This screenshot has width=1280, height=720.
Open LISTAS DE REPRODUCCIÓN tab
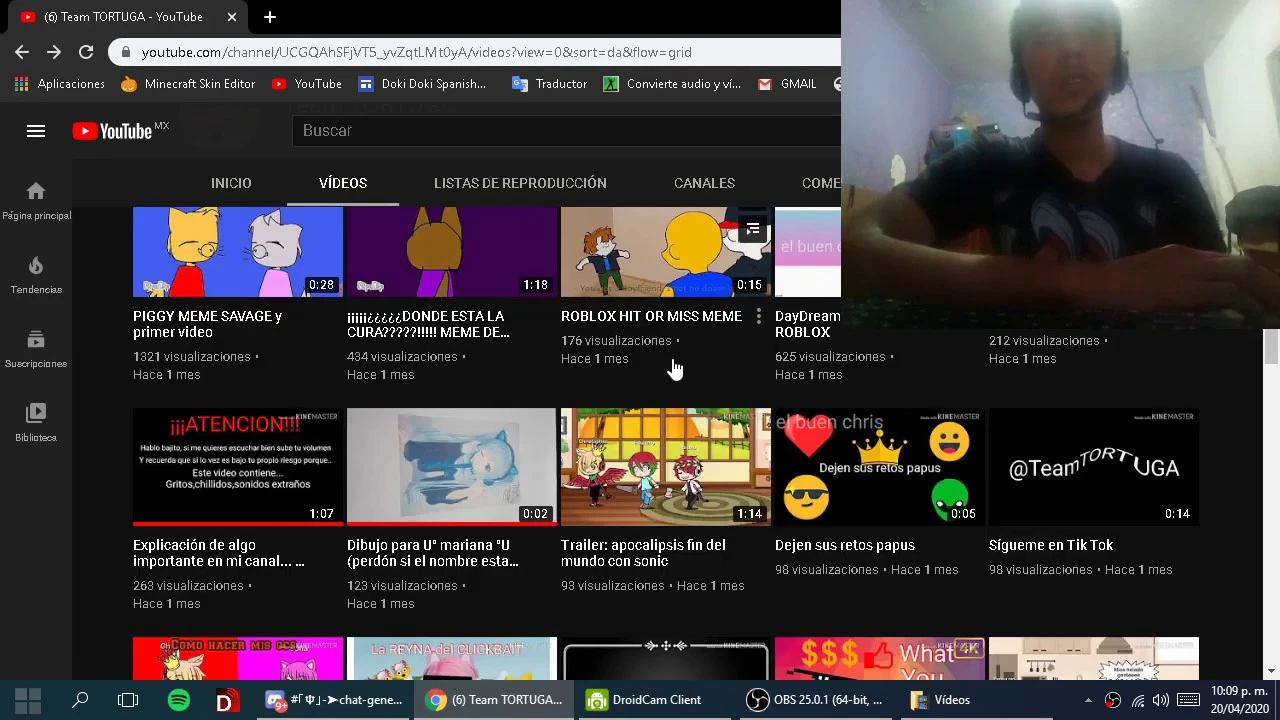pos(520,183)
